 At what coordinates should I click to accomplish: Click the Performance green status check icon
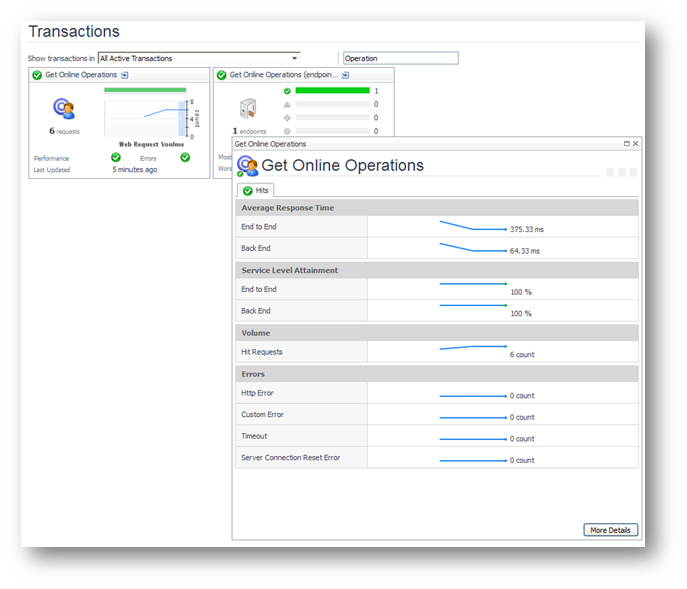pyautogui.click(x=116, y=158)
